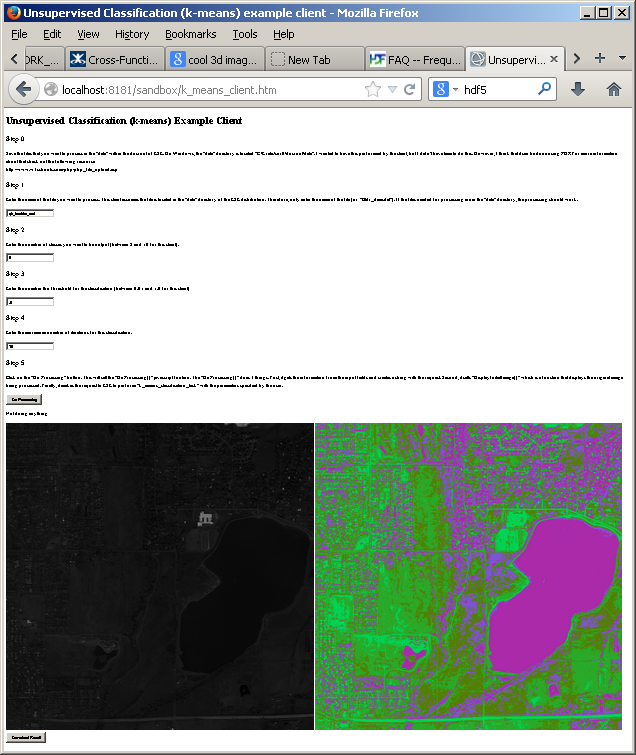Click the Do Processing button
This screenshot has height=755, width=636.
tap(24, 400)
